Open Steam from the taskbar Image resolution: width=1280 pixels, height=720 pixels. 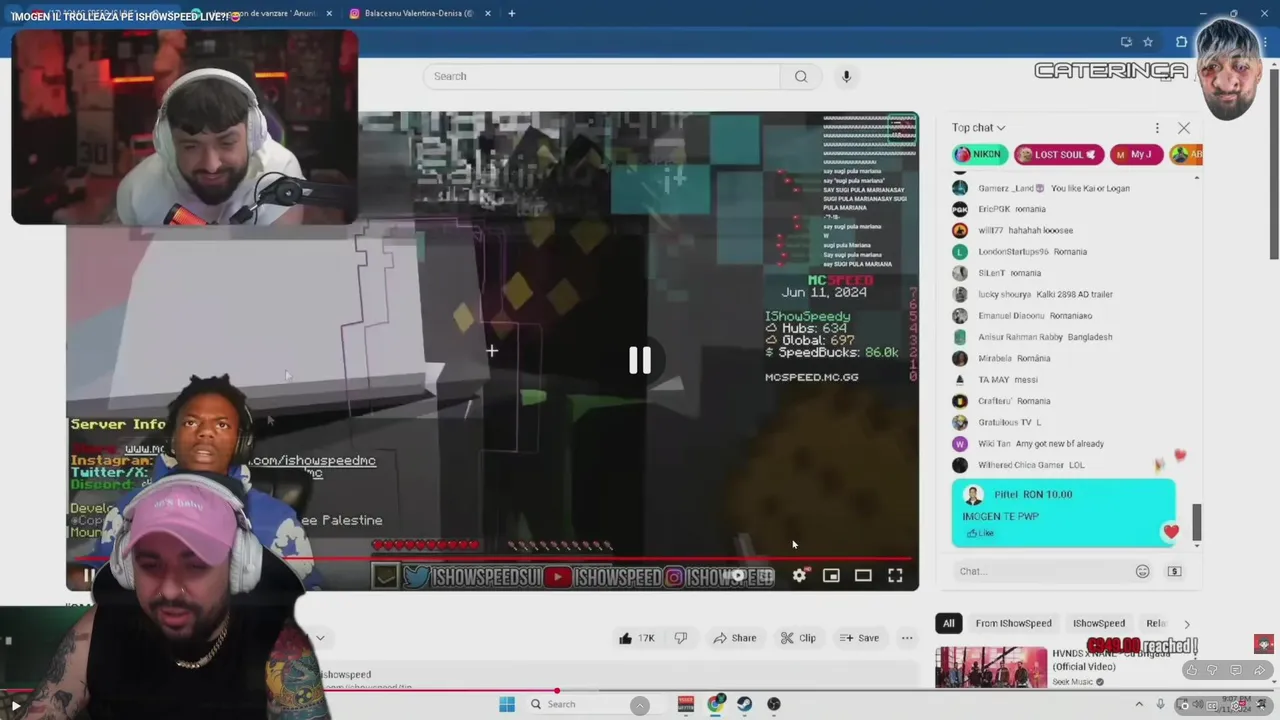tap(744, 704)
